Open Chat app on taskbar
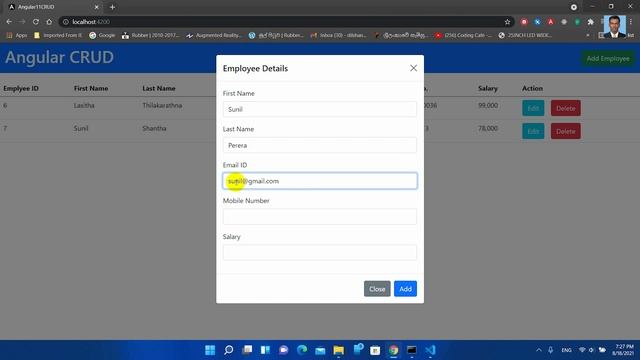The height and width of the screenshot is (360, 640). point(284,350)
